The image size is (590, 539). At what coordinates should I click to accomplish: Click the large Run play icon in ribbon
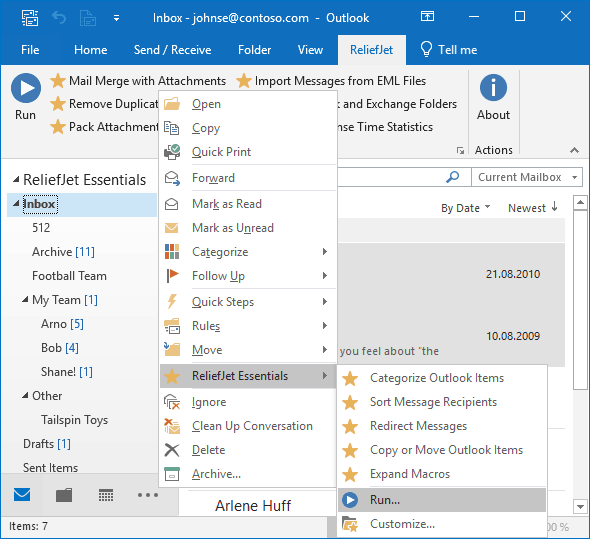click(x=26, y=88)
